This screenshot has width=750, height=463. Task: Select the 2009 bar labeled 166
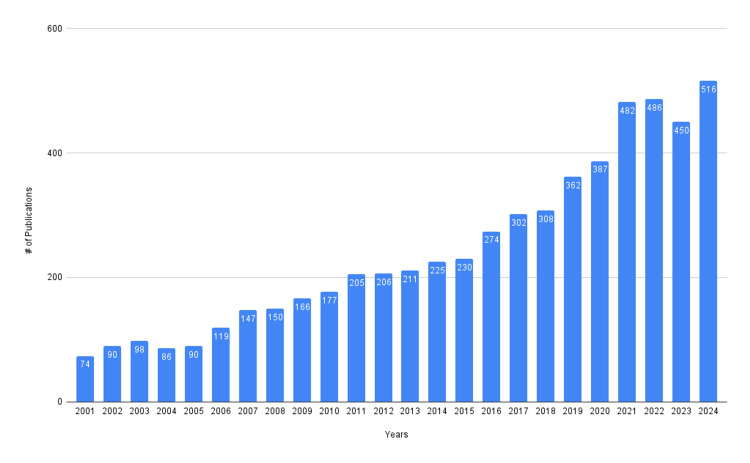coord(302,350)
